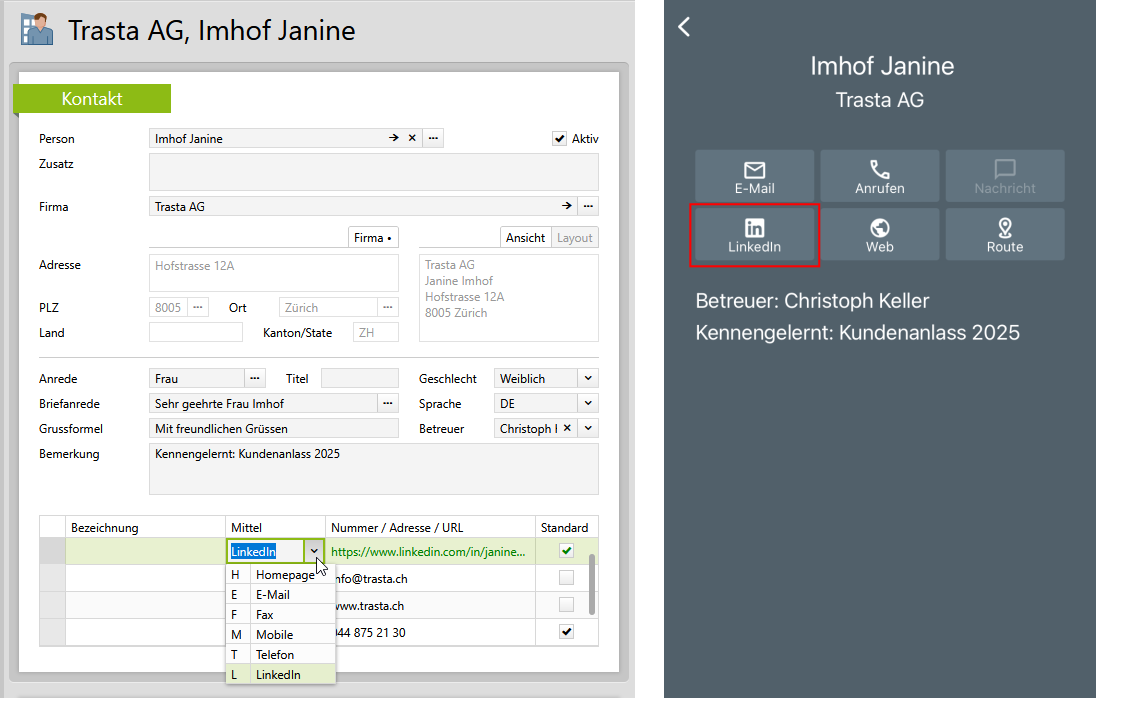Clear the Person field with the X icon

point(412,138)
